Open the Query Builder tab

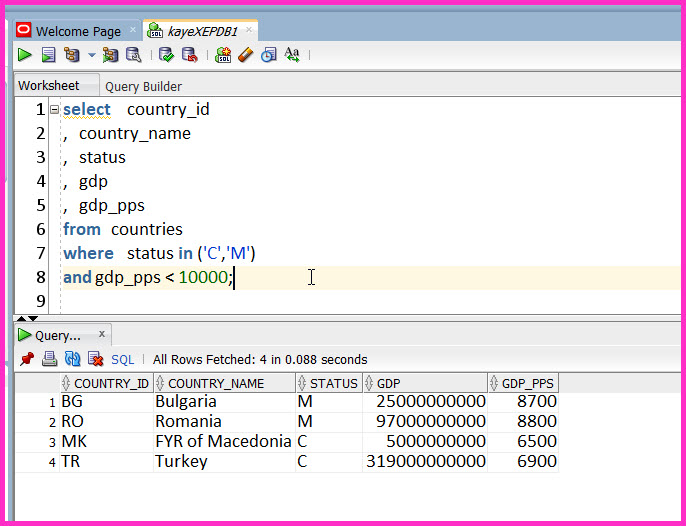(144, 87)
